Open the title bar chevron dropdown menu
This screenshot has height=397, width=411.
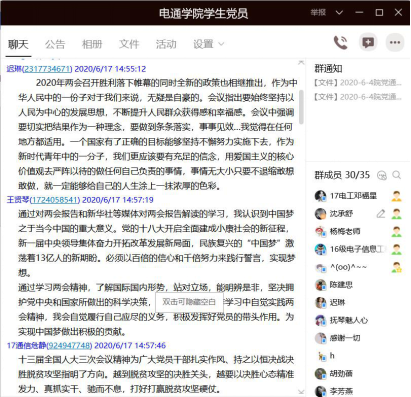click(x=339, y=13)
